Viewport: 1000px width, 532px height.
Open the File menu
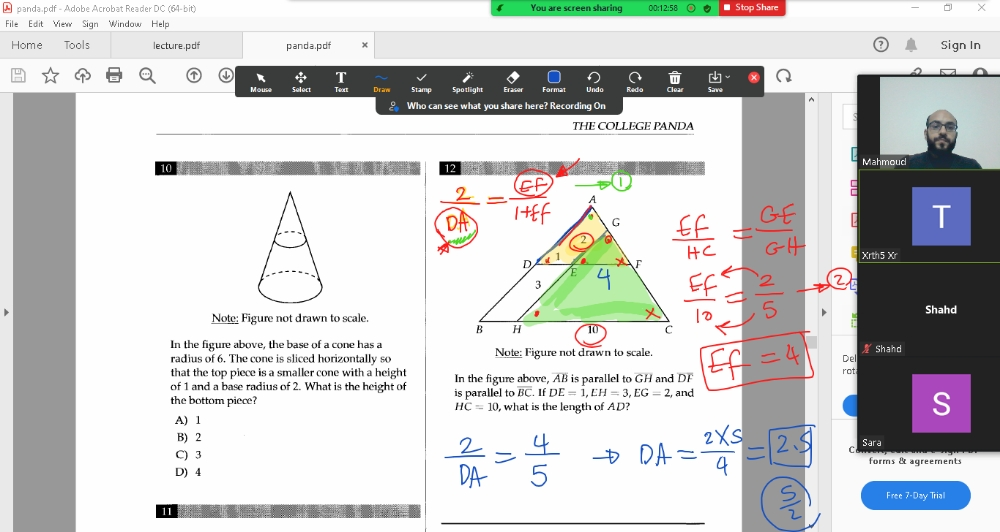11,24
